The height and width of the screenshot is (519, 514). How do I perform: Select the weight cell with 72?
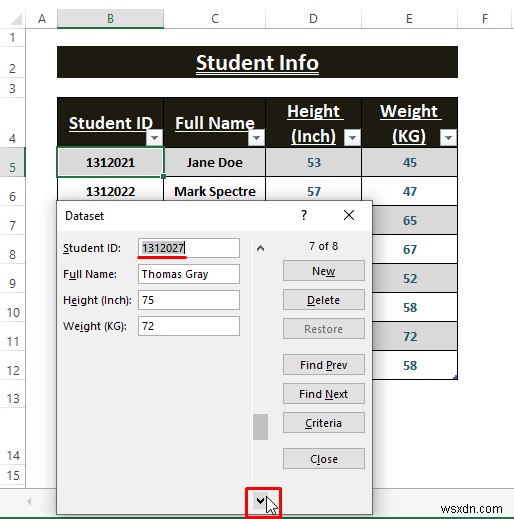415,336
